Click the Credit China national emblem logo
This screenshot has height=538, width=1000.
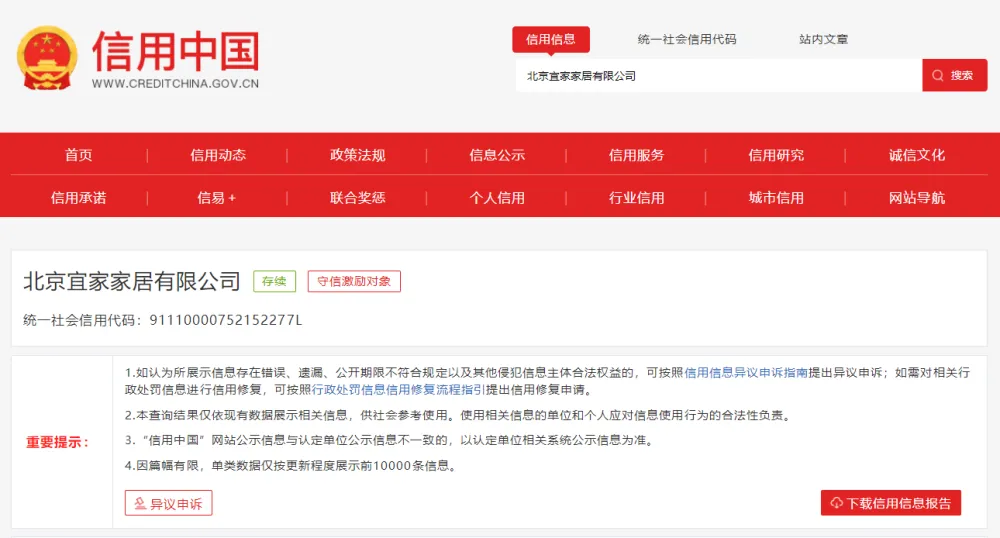[46, 57]
